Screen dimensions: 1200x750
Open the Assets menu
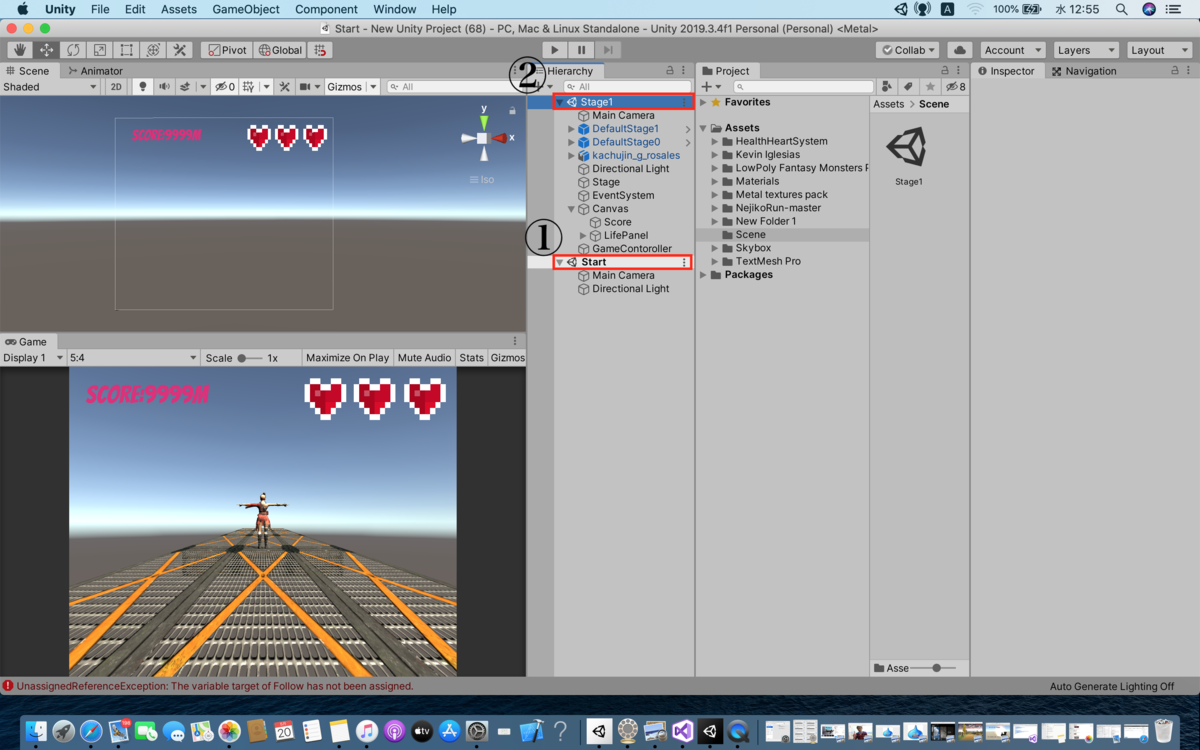pyautogui.click(x=179, y=9)
